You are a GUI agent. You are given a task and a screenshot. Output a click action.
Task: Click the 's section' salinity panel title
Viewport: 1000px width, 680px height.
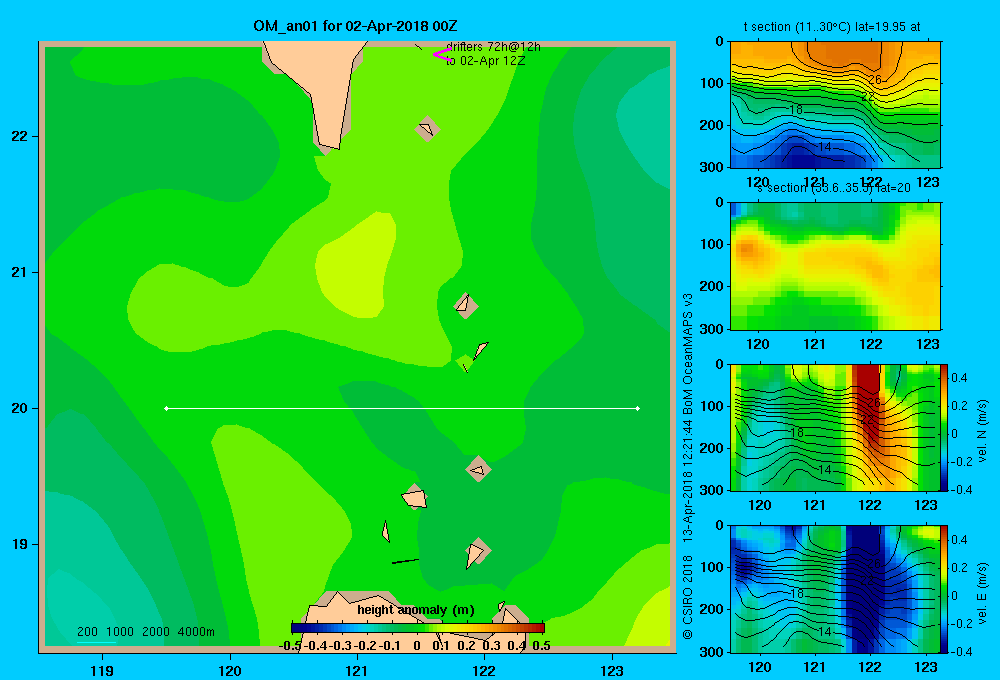tap(834, 188)
